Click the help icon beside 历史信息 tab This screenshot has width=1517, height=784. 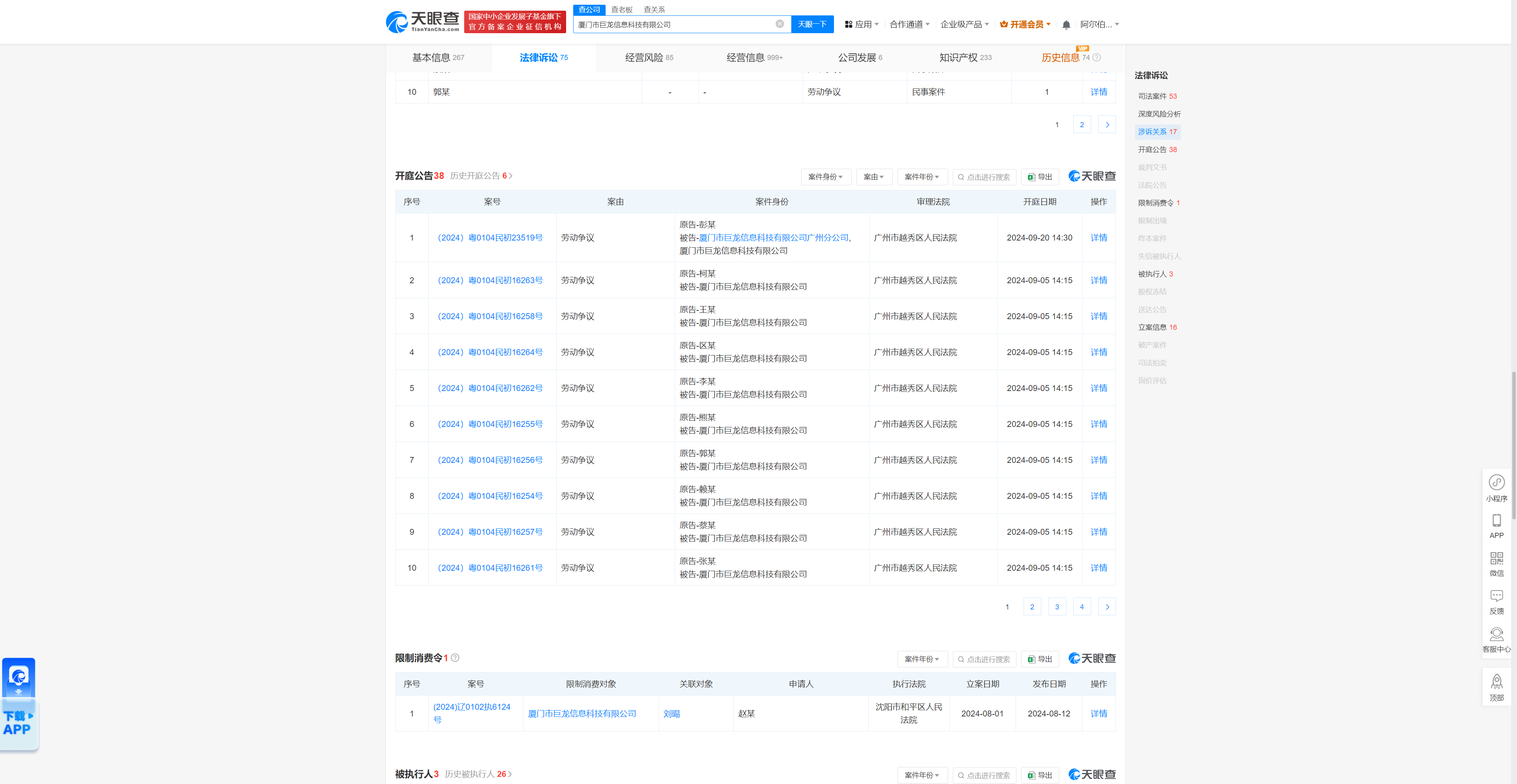(1097, 58)
